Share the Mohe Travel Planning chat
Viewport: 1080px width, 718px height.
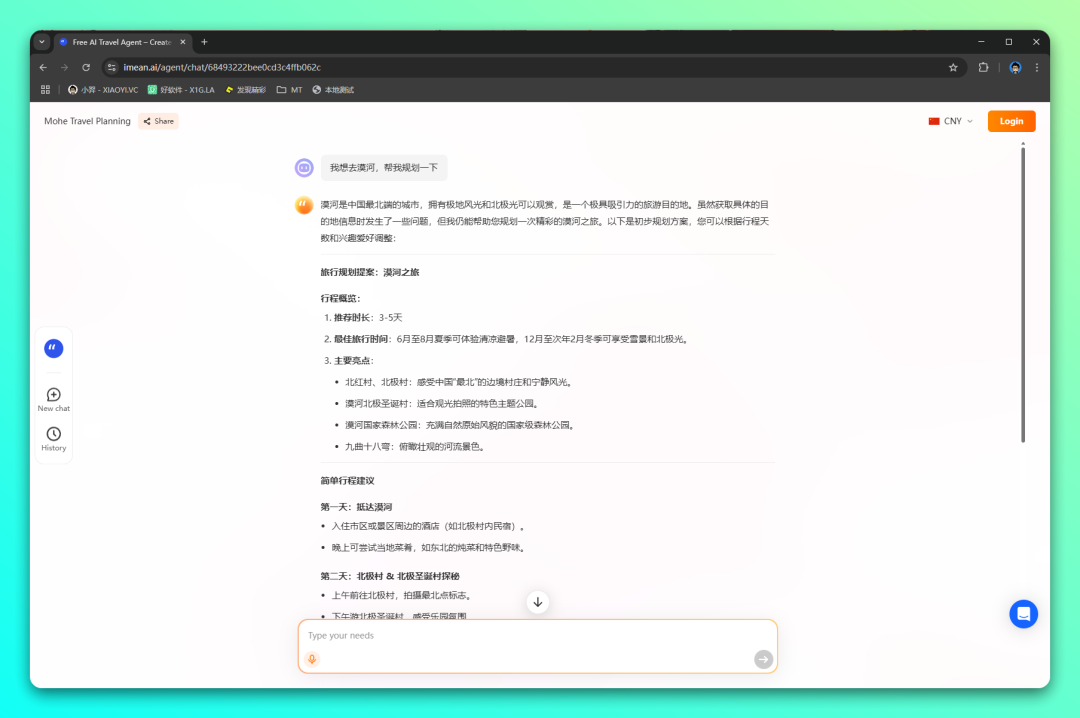click(x=158, y=121)
